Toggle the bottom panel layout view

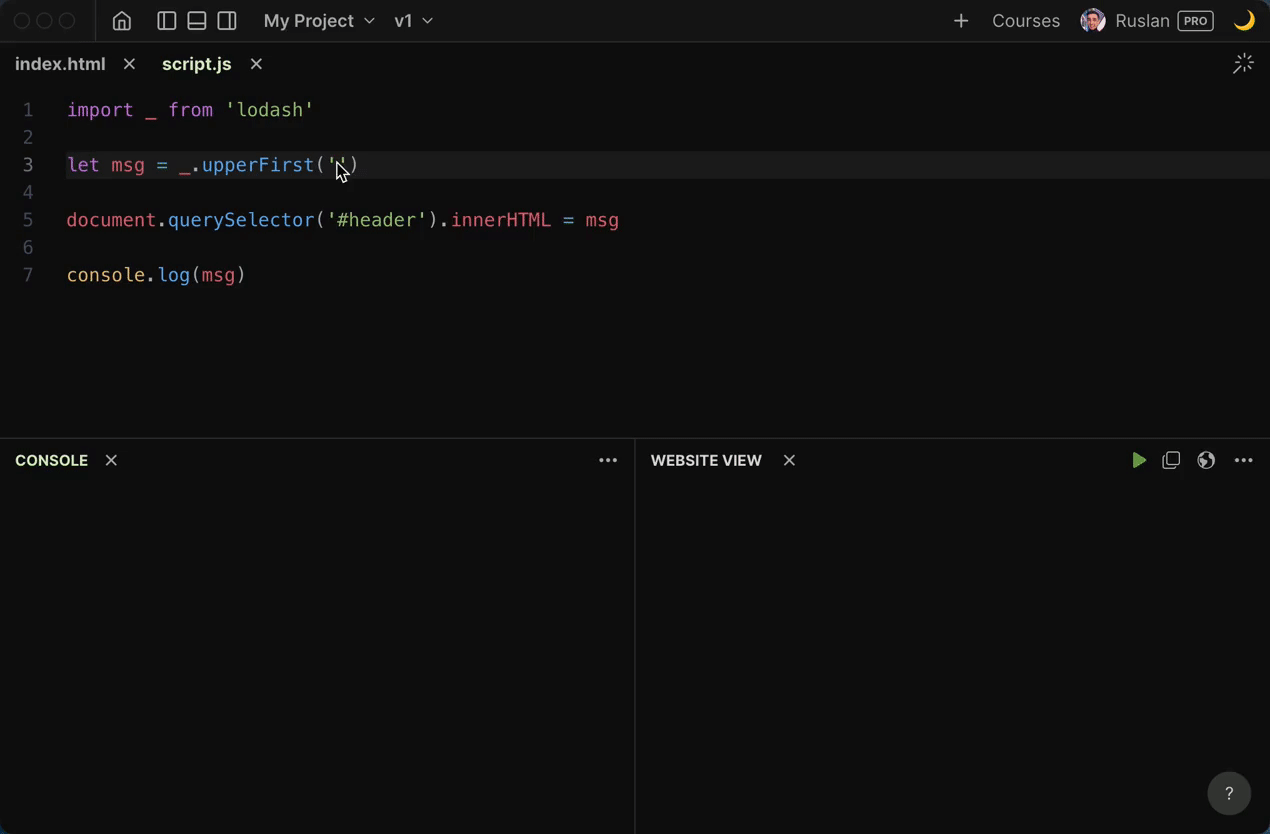click(196, 20)
